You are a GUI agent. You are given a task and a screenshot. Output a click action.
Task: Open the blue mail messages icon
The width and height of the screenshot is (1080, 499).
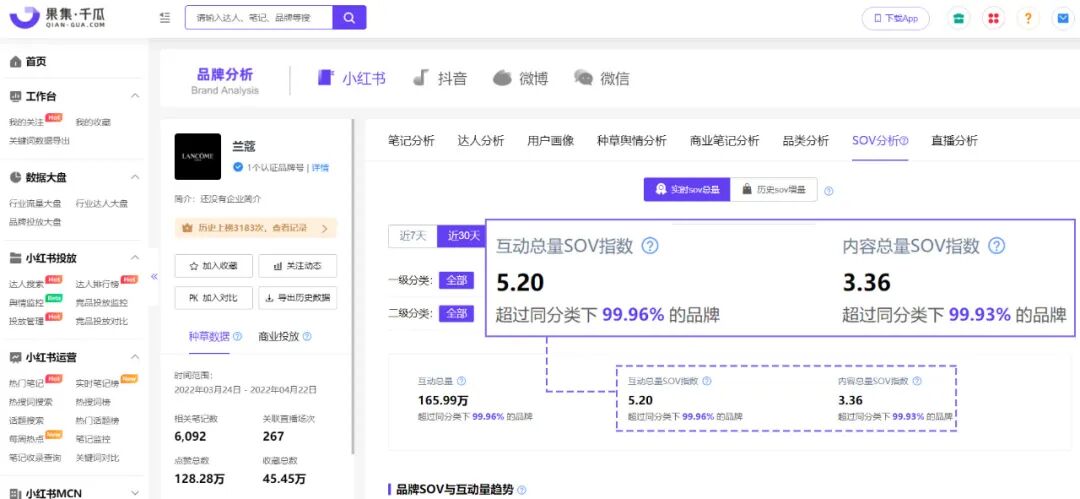pyautogui.click(x=1063, y=19)
